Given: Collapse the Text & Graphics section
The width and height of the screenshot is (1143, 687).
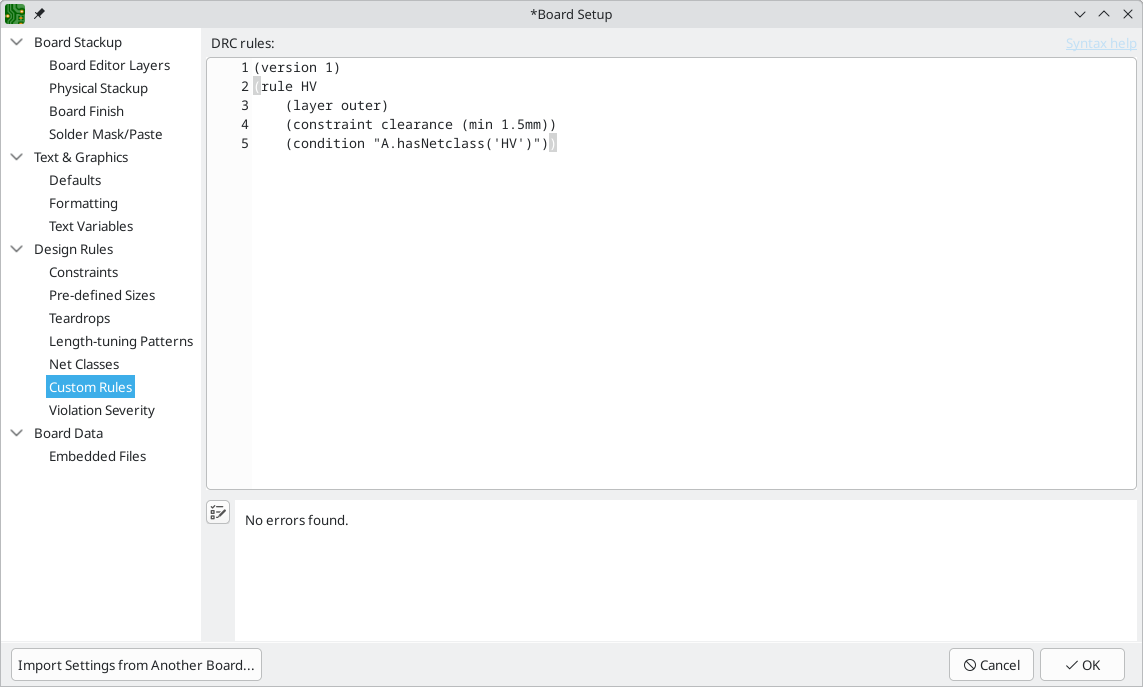Looking at the screenshot, I should tap(17, 157).
